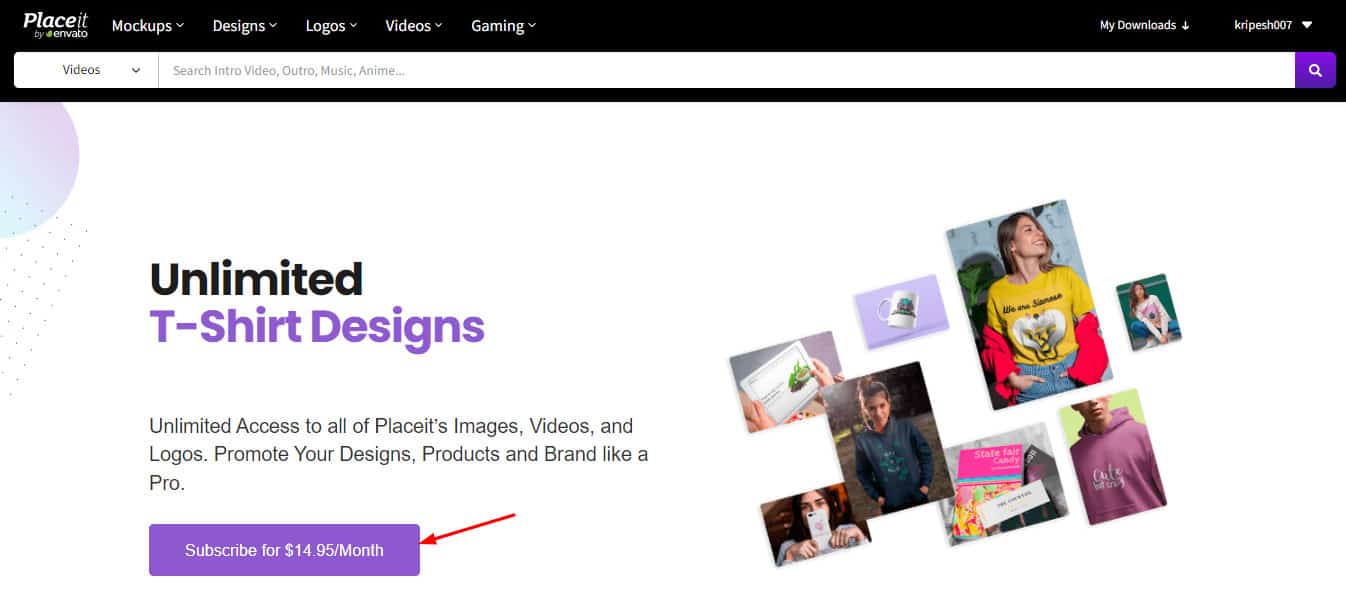Screen dimensions: 1346x612
Task: Show the Videos navigation menu
Action: tap(414, 26)
